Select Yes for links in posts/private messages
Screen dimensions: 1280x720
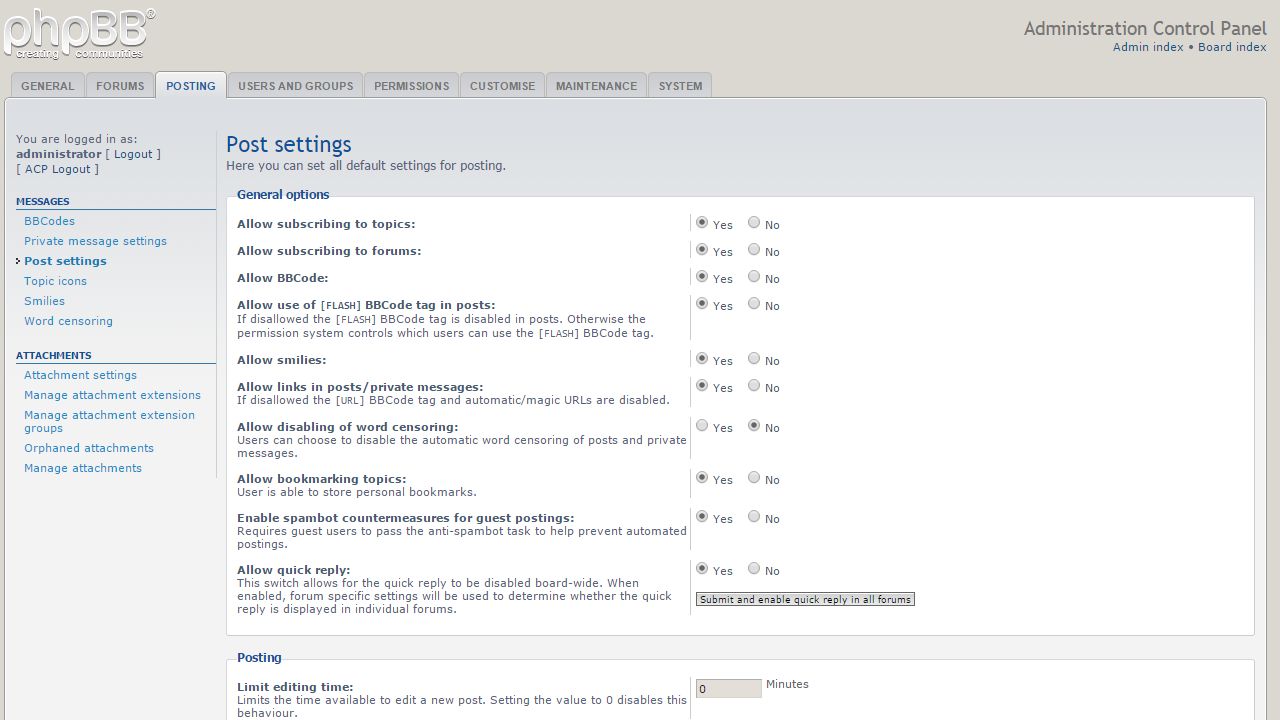coord(702,386)
